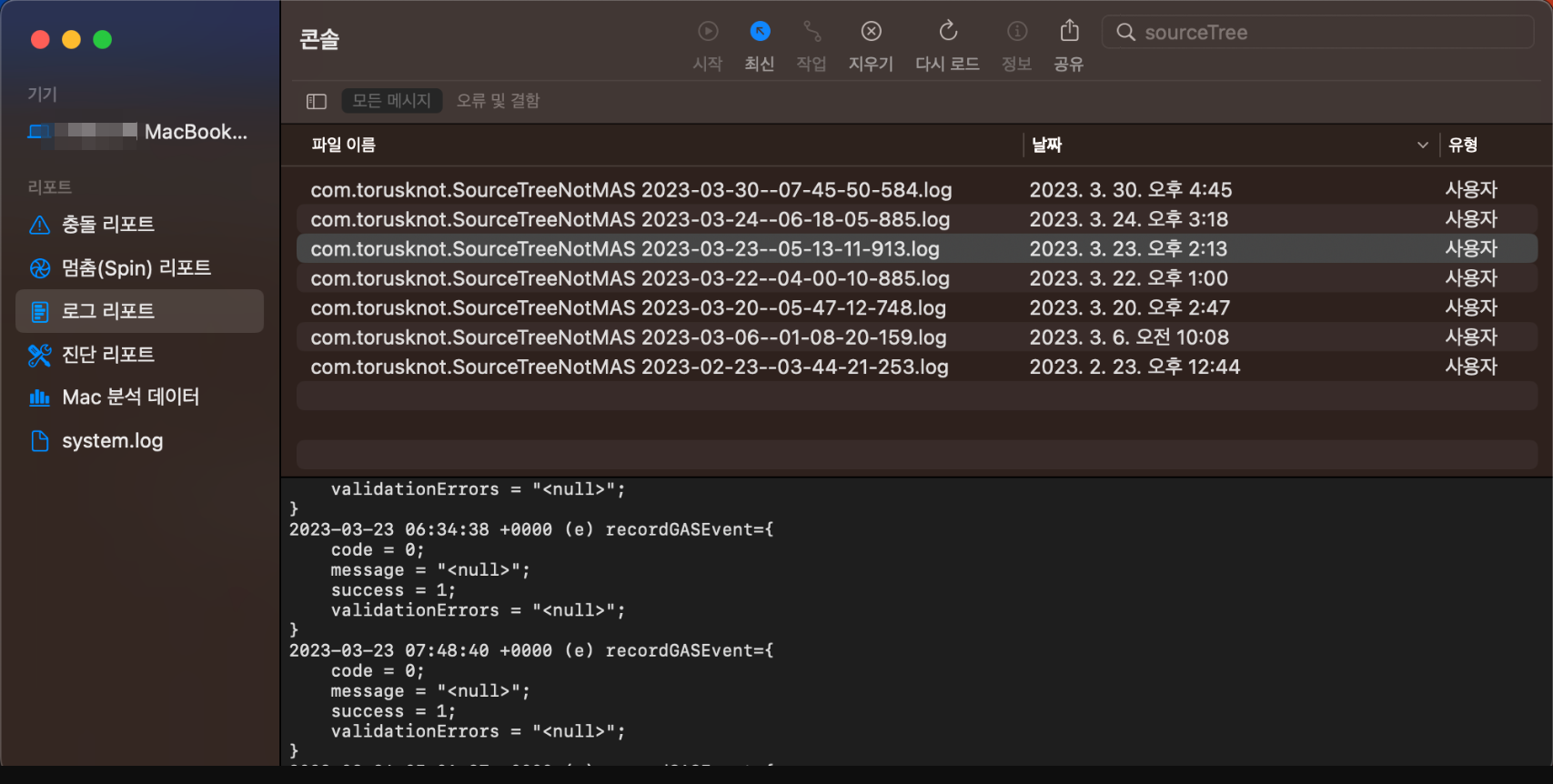
Task: Sort by 유형 column header
Action: coord(1462,145)
